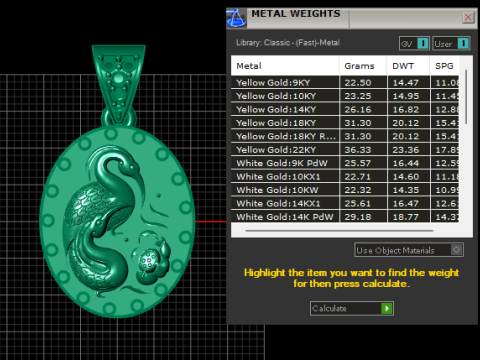Click the horizontal scrollbar below metals table

pyautogui.click(x=339, y=230)
